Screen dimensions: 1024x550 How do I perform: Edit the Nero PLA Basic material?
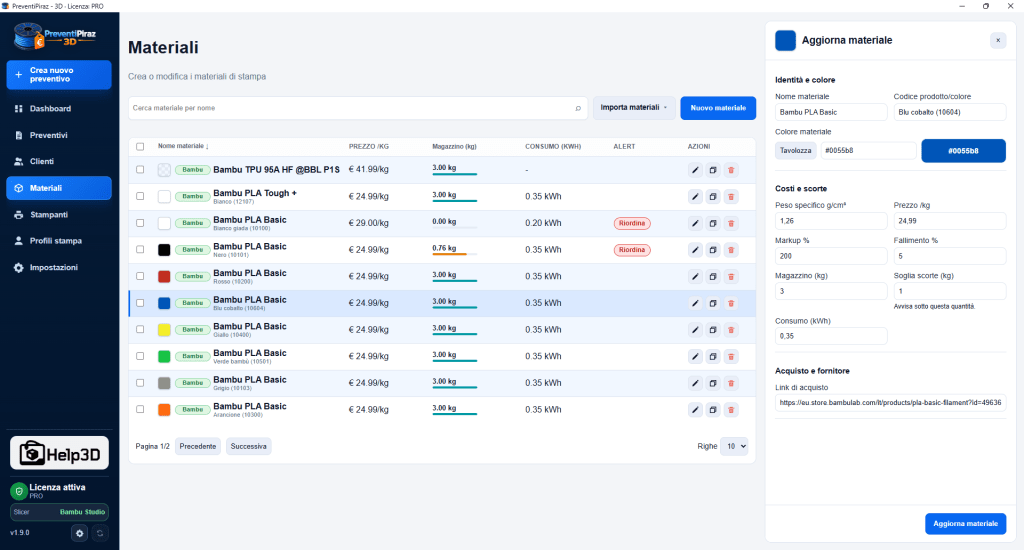[695, 250]
